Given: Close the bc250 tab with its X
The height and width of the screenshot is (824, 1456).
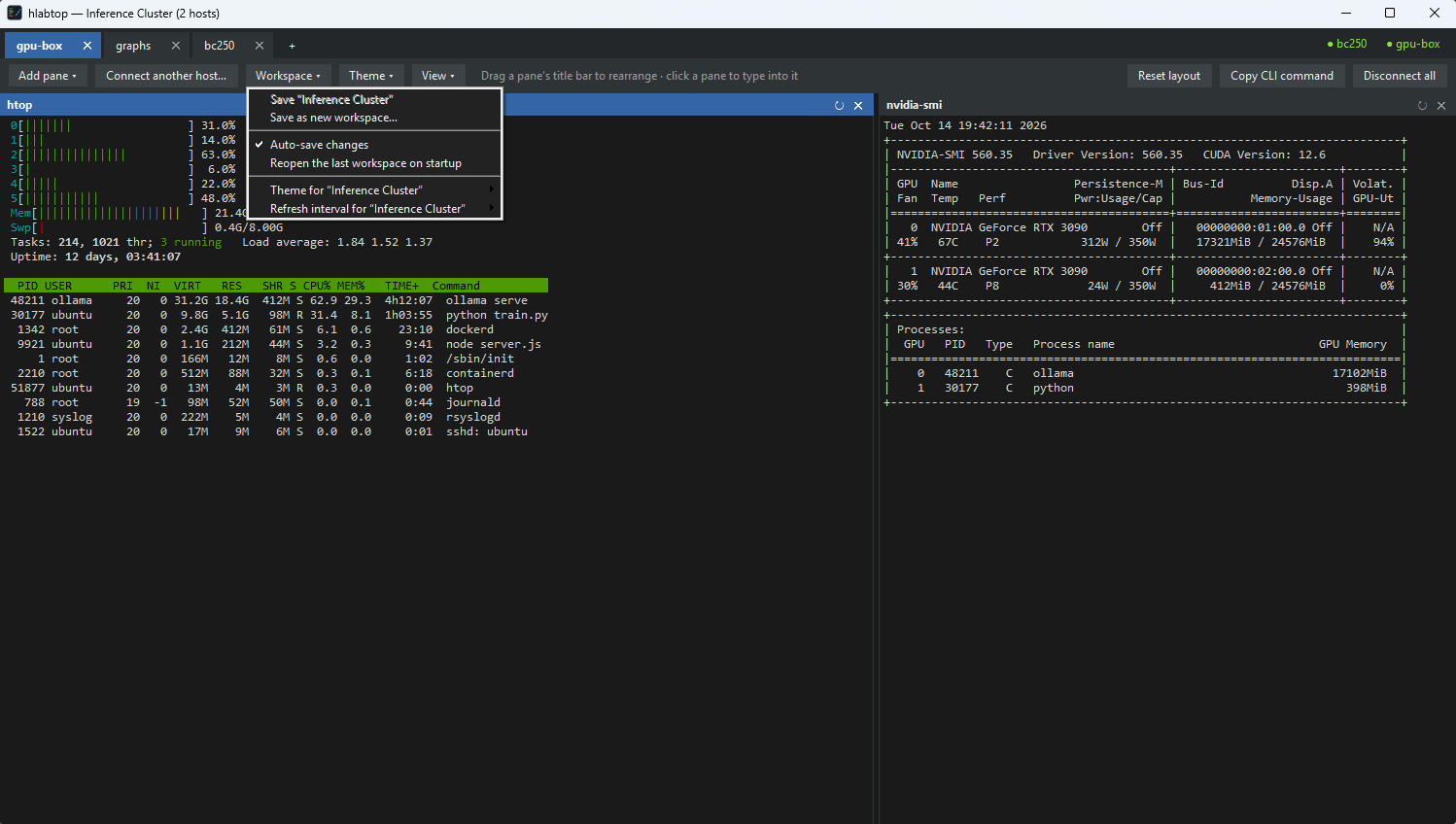Looking at the screenshot, I should (260, 46).
